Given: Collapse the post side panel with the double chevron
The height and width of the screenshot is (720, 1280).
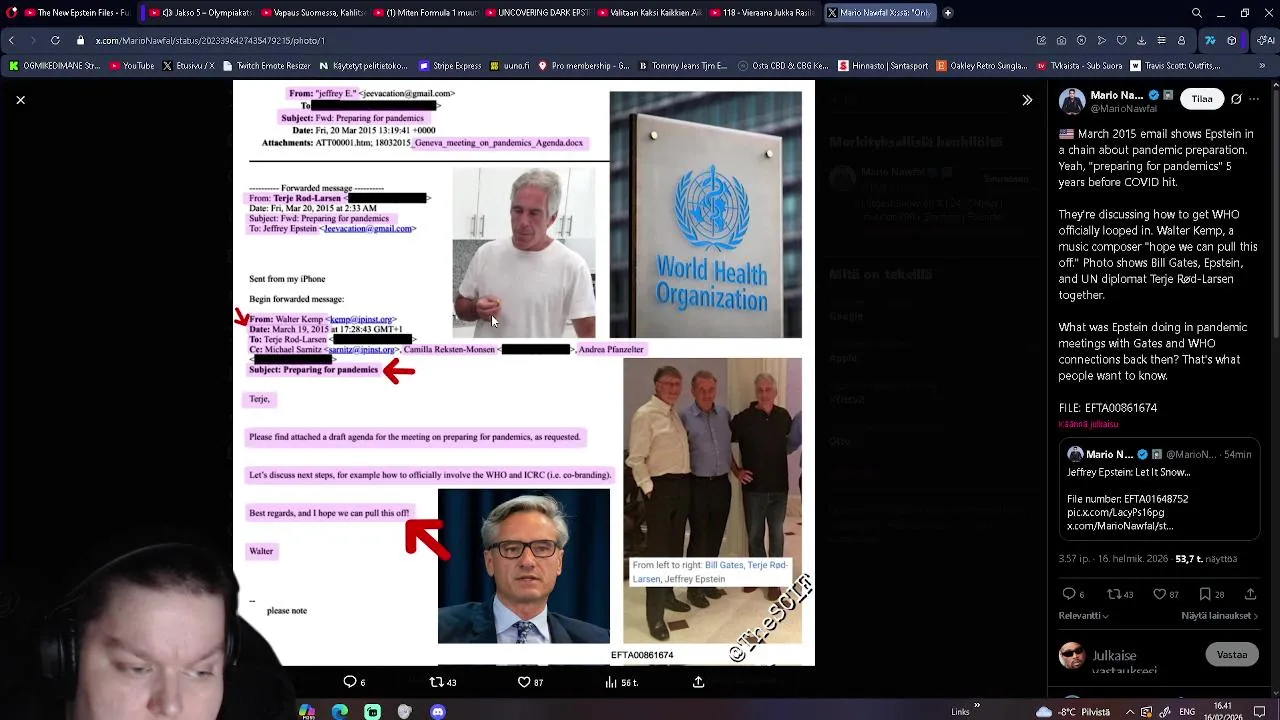Looking at the screenshot, I should (x=1027, y=100).
